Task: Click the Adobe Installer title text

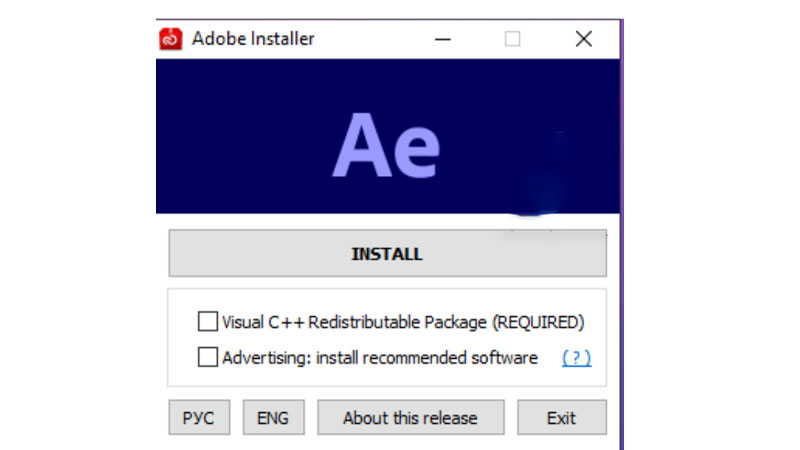Action: tap(253, 39)
